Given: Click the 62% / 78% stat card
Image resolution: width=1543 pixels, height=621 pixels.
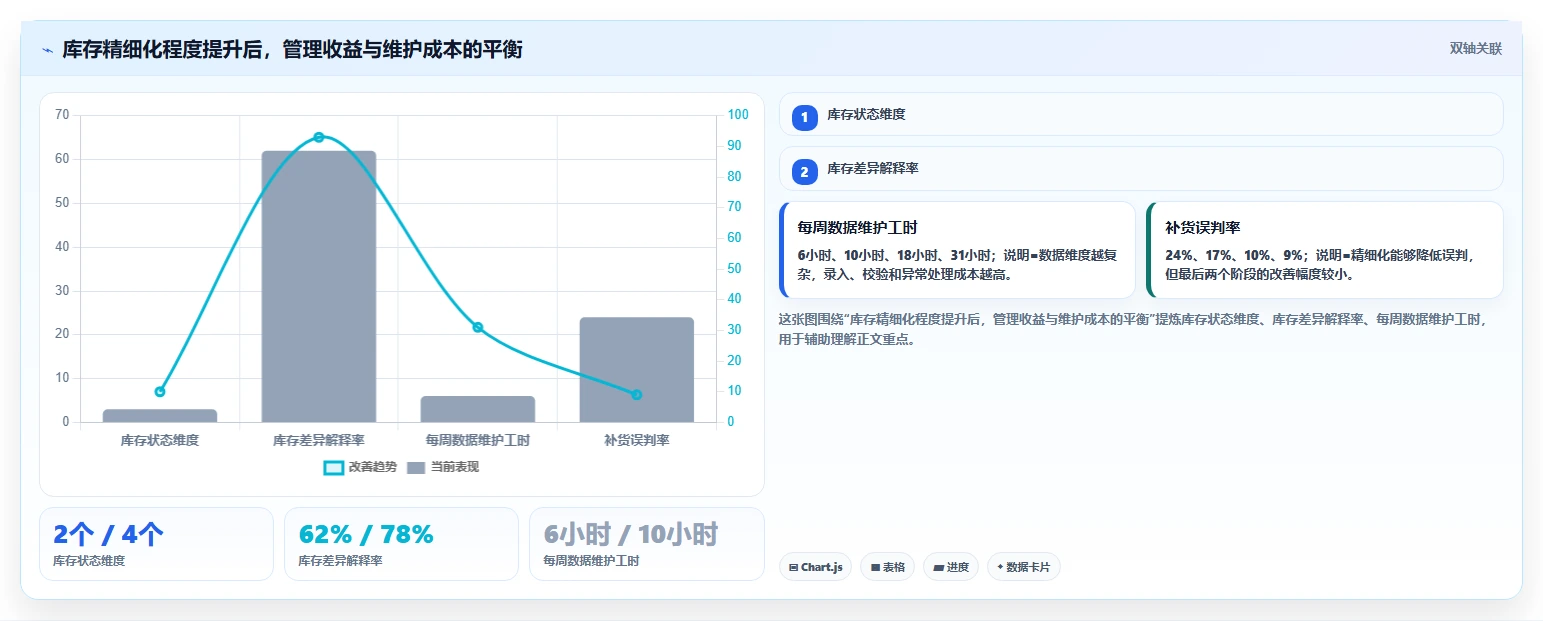Looking at the screenshot, I should [x=401, y=544].
